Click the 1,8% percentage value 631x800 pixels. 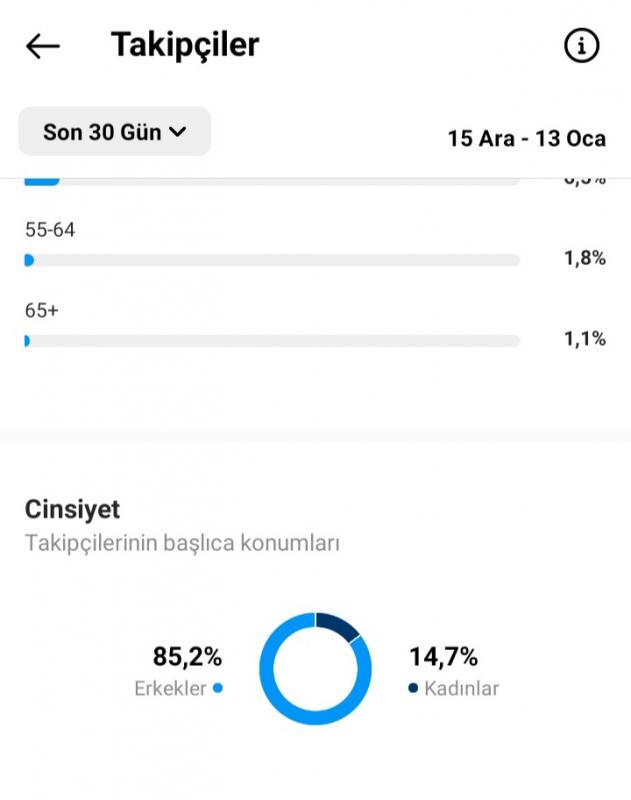click(x=585, y=258)
